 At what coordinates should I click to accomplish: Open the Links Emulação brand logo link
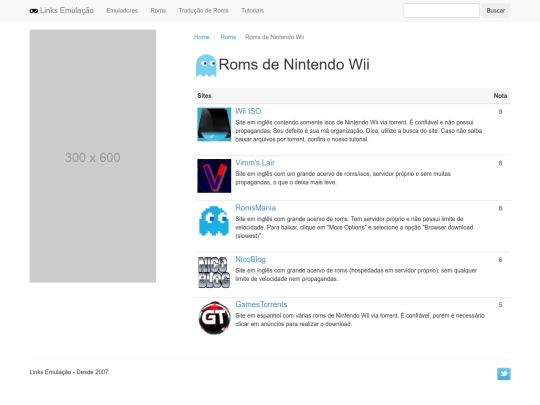pyautogui.click(x=62, y=11)
